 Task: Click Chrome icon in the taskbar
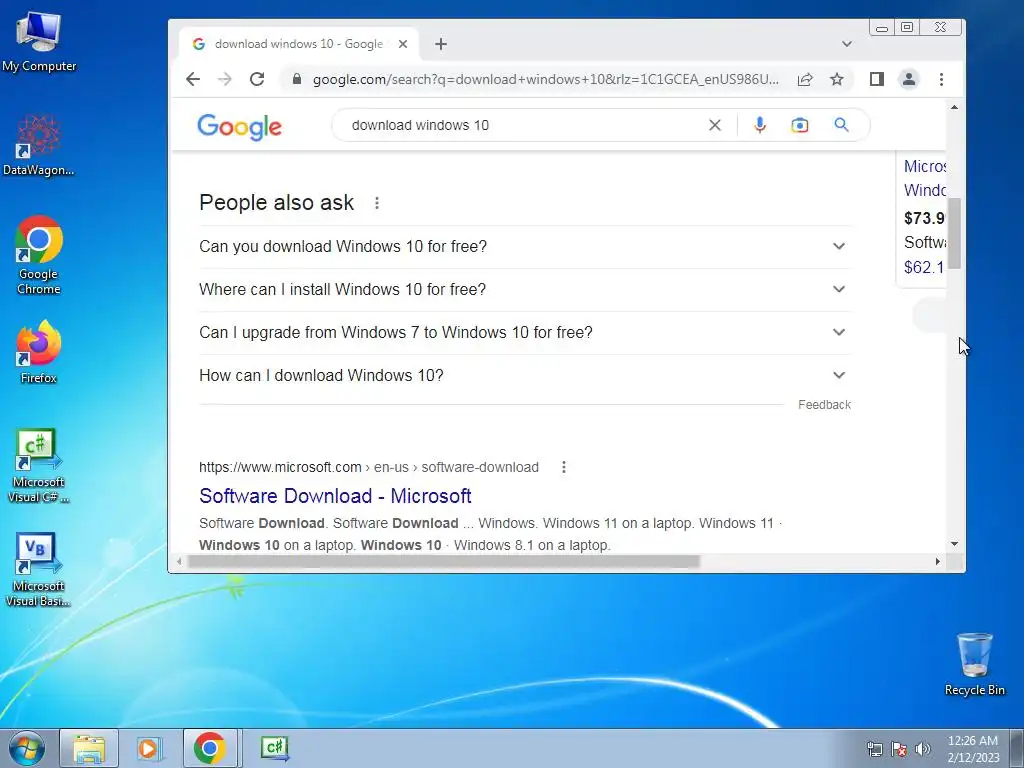(x=210, y=748)
